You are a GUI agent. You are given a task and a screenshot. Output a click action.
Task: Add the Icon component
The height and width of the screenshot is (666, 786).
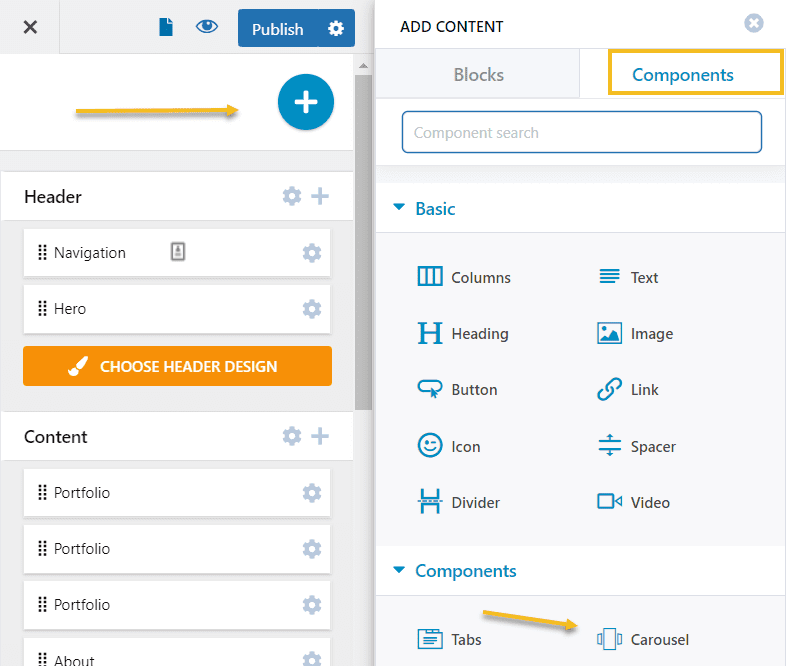pos(449,446)
